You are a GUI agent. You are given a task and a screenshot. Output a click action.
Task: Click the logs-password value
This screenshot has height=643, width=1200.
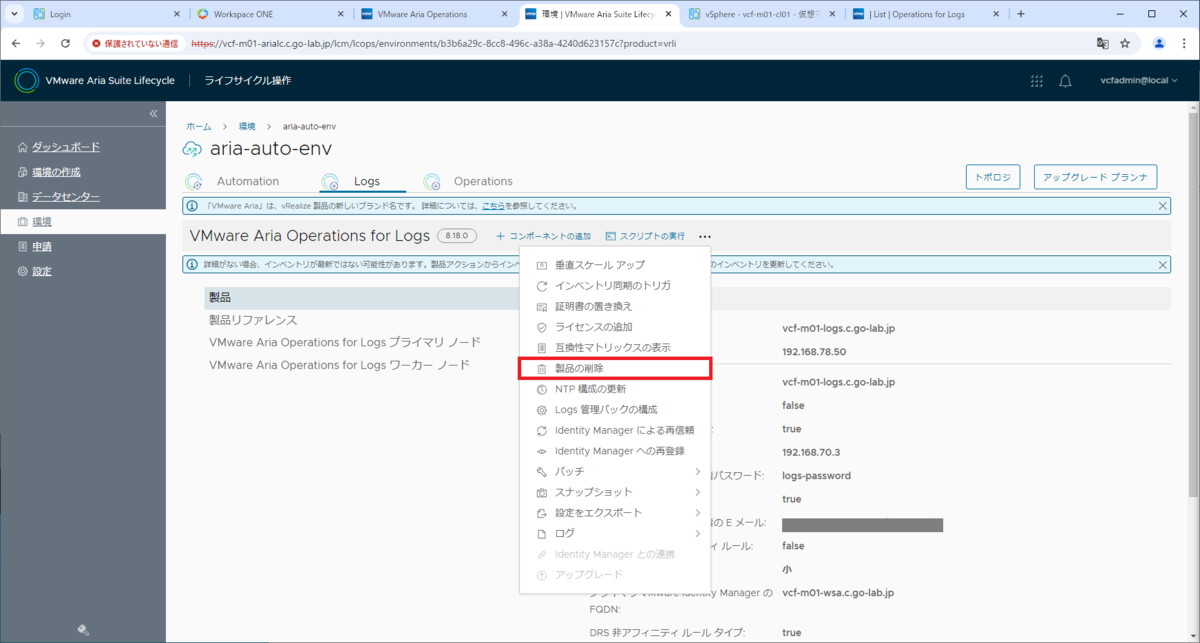pyautogui.click(x=816, y=476)
